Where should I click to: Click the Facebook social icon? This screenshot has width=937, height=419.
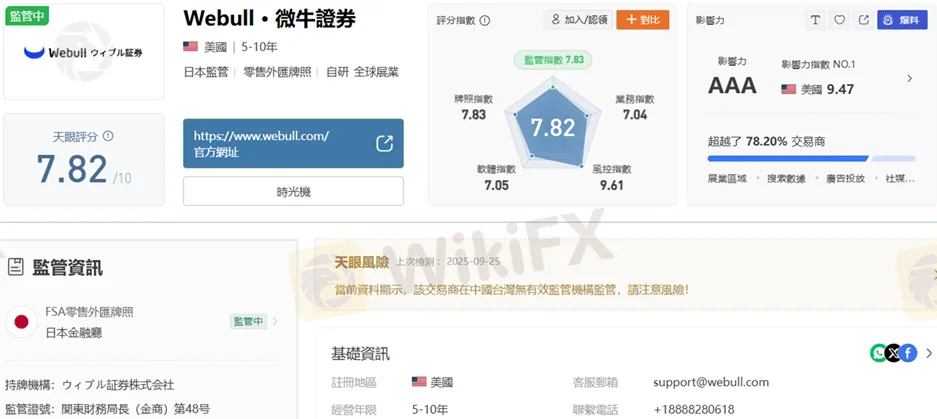click(x=908, y=353)
